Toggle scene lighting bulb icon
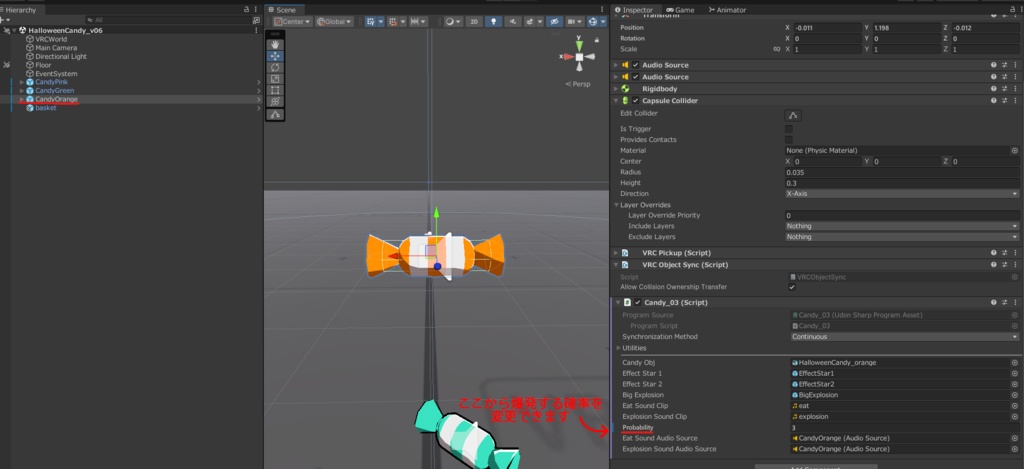1024x469 pixels. 493,22
